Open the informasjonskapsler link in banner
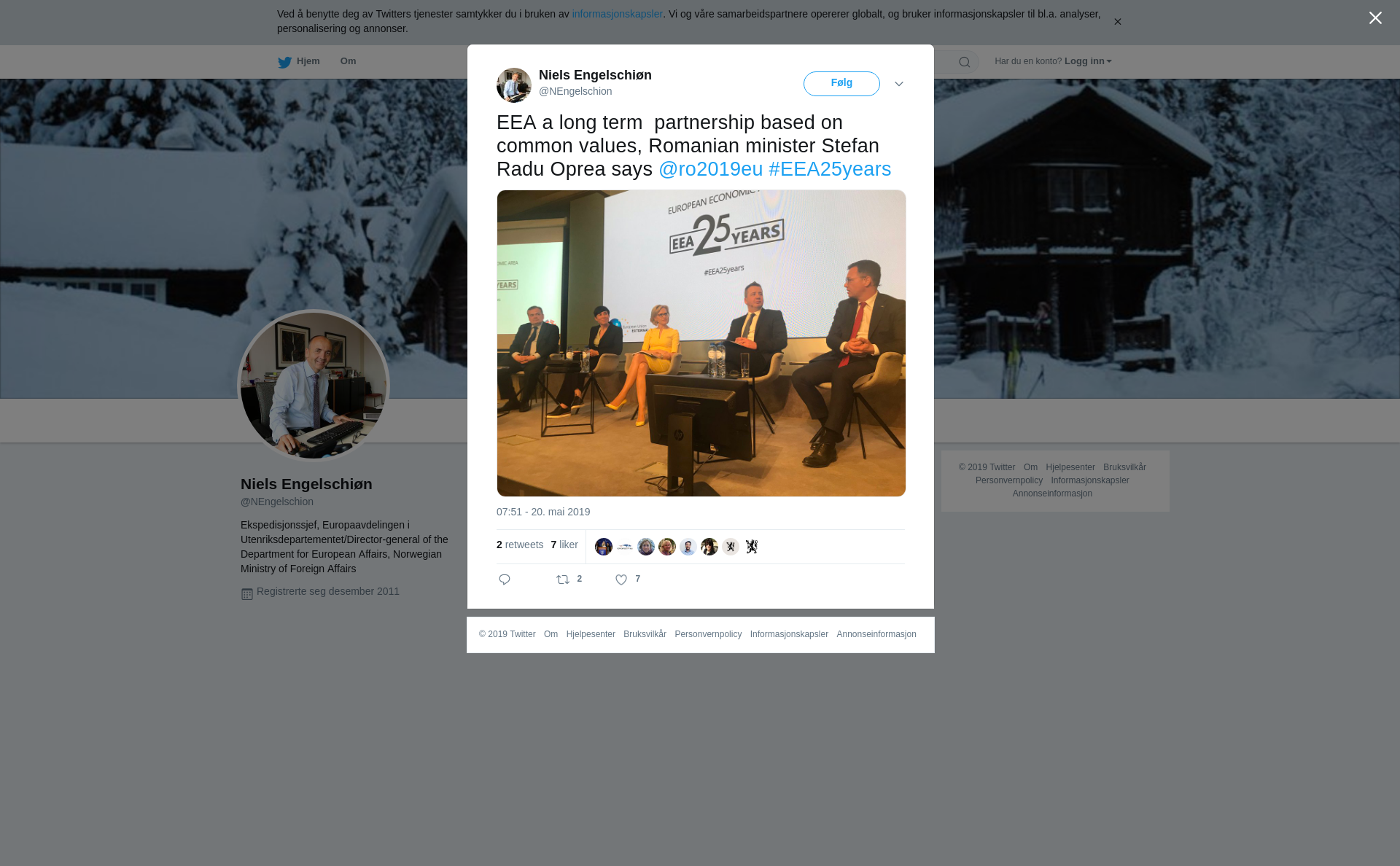 (617, 14)
